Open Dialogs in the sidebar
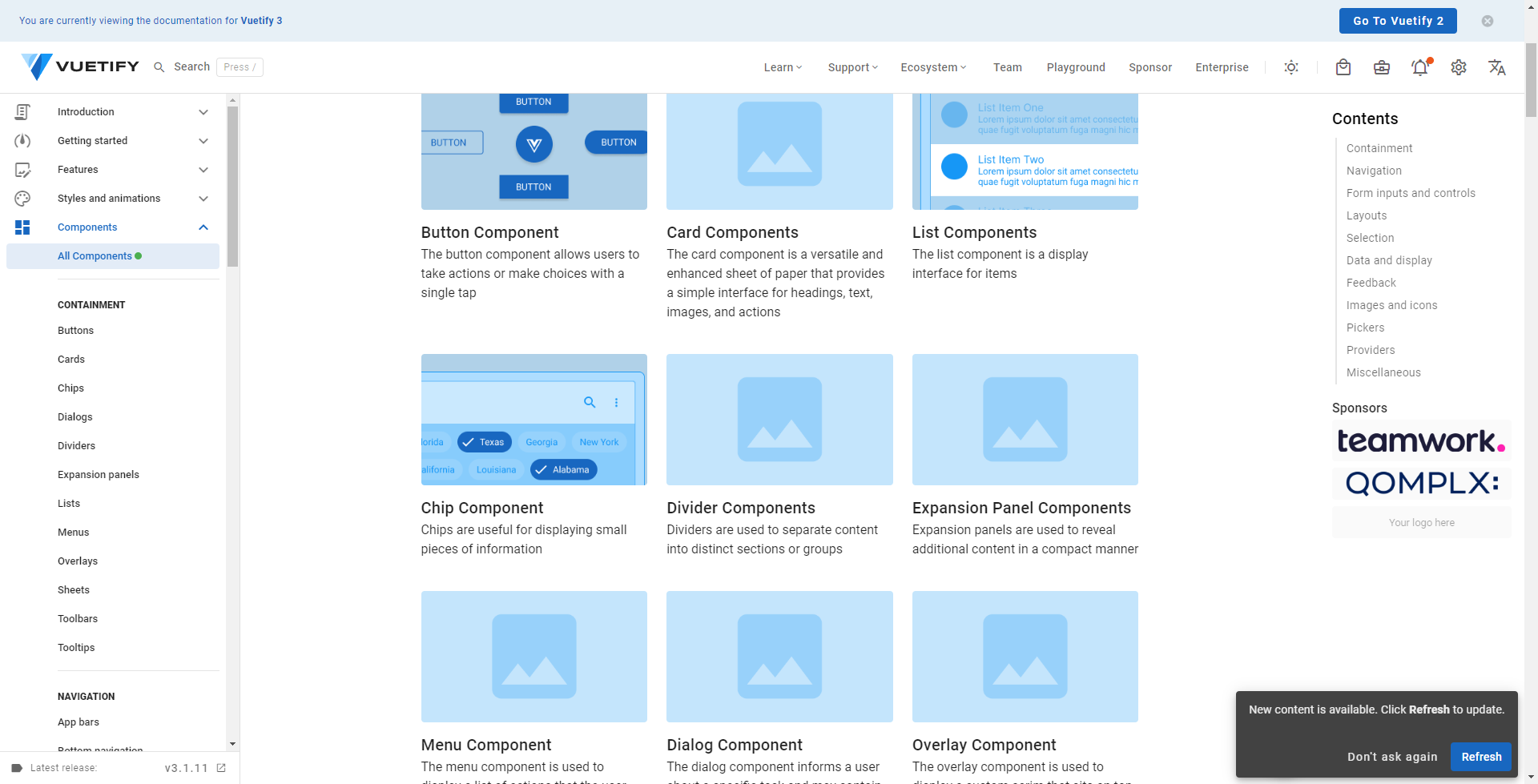This screenshot has height=784, width=1538. (x=75, y=417)
